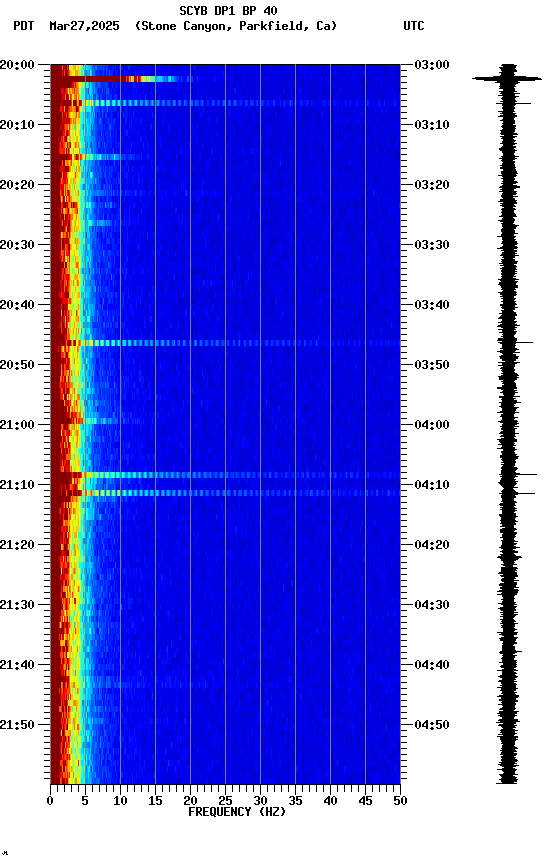Click the '21:30' PDT time label
552x864 pixels.
(17, 606)
